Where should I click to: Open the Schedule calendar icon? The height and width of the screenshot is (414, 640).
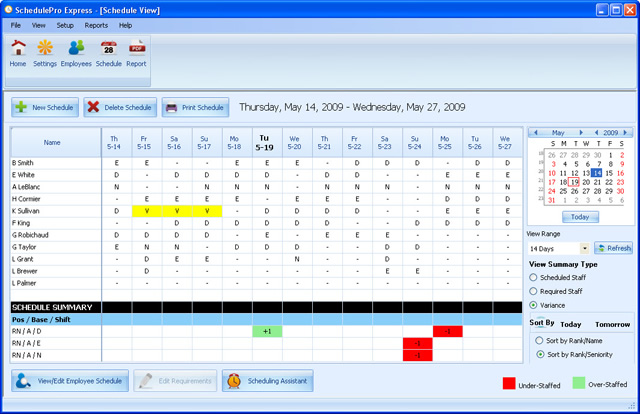click(109, 53)
